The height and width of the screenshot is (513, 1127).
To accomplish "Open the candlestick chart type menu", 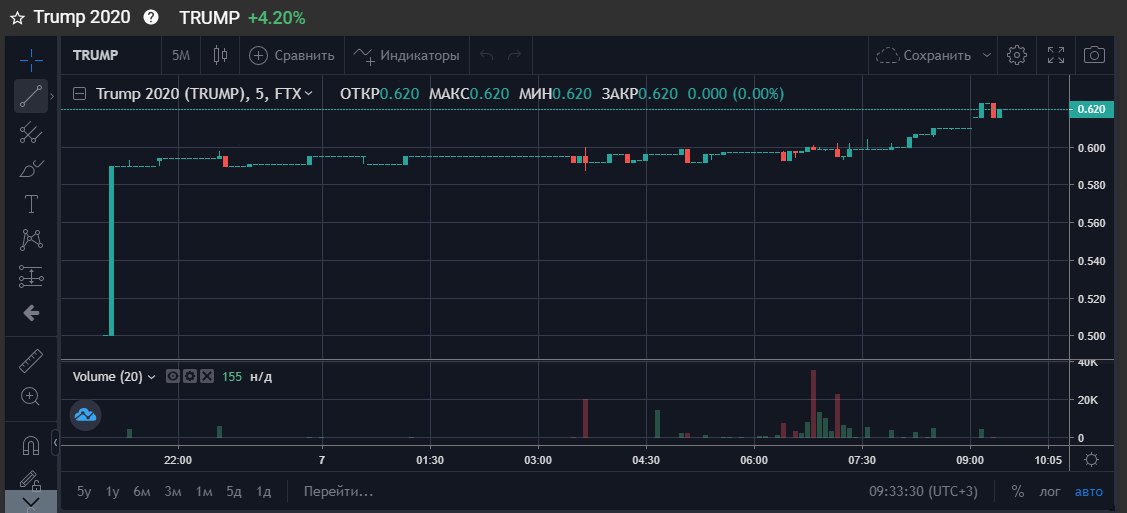I will pos(220,55).
